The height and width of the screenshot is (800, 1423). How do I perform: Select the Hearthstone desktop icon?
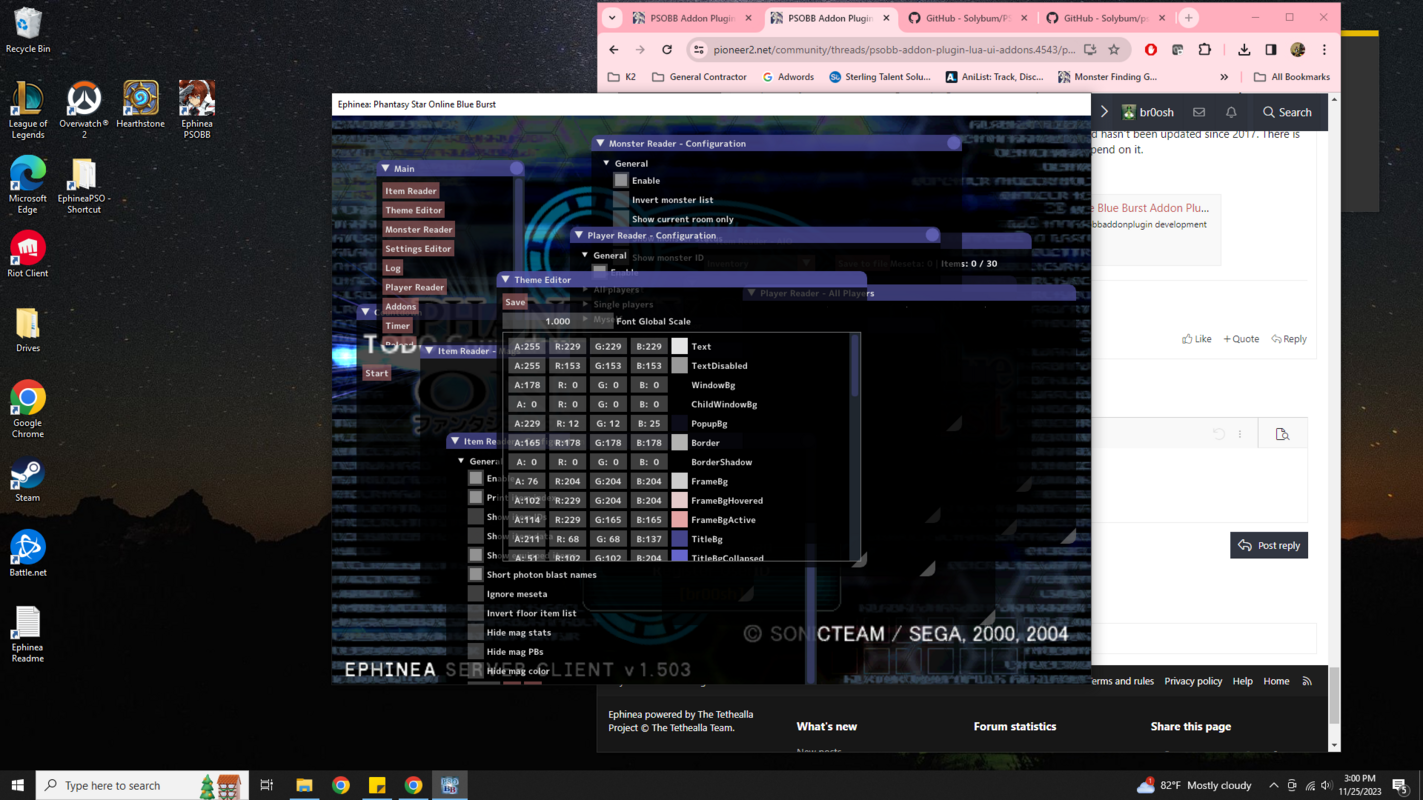(140, 105)
